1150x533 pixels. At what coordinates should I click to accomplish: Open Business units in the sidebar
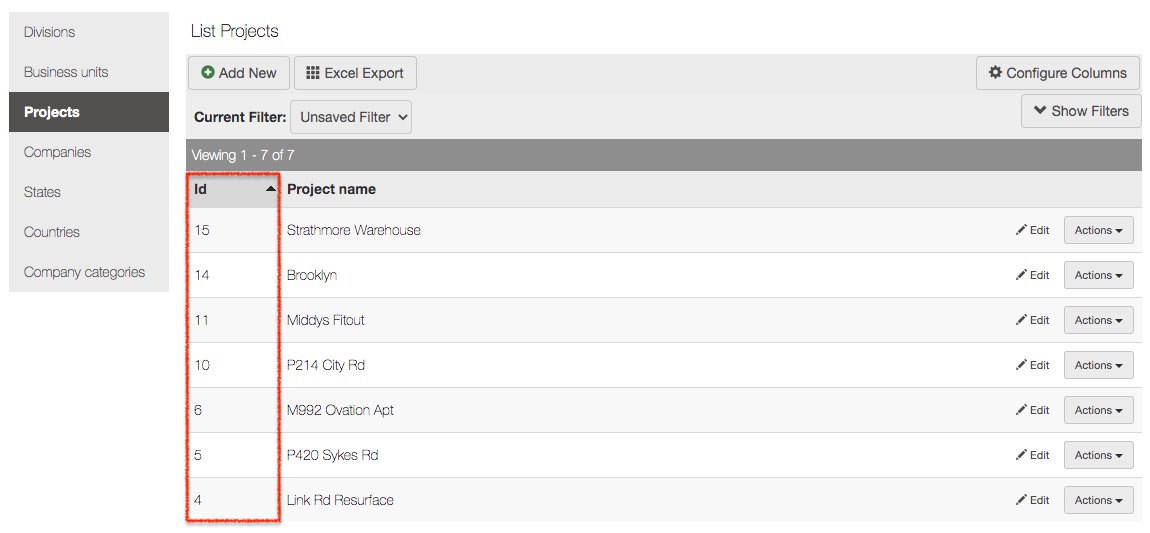click(x=66, y=72)
